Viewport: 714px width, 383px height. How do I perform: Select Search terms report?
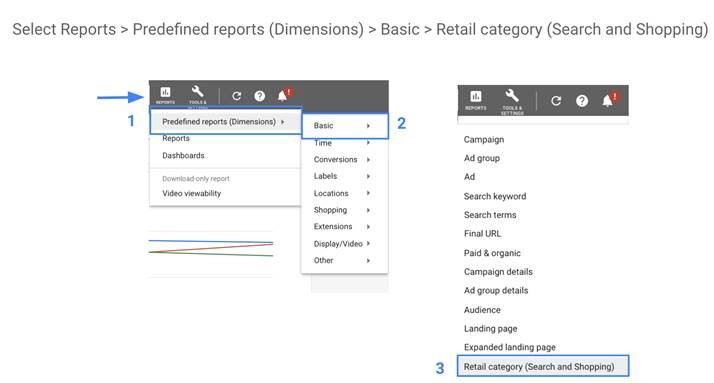(x=490, y=215)
